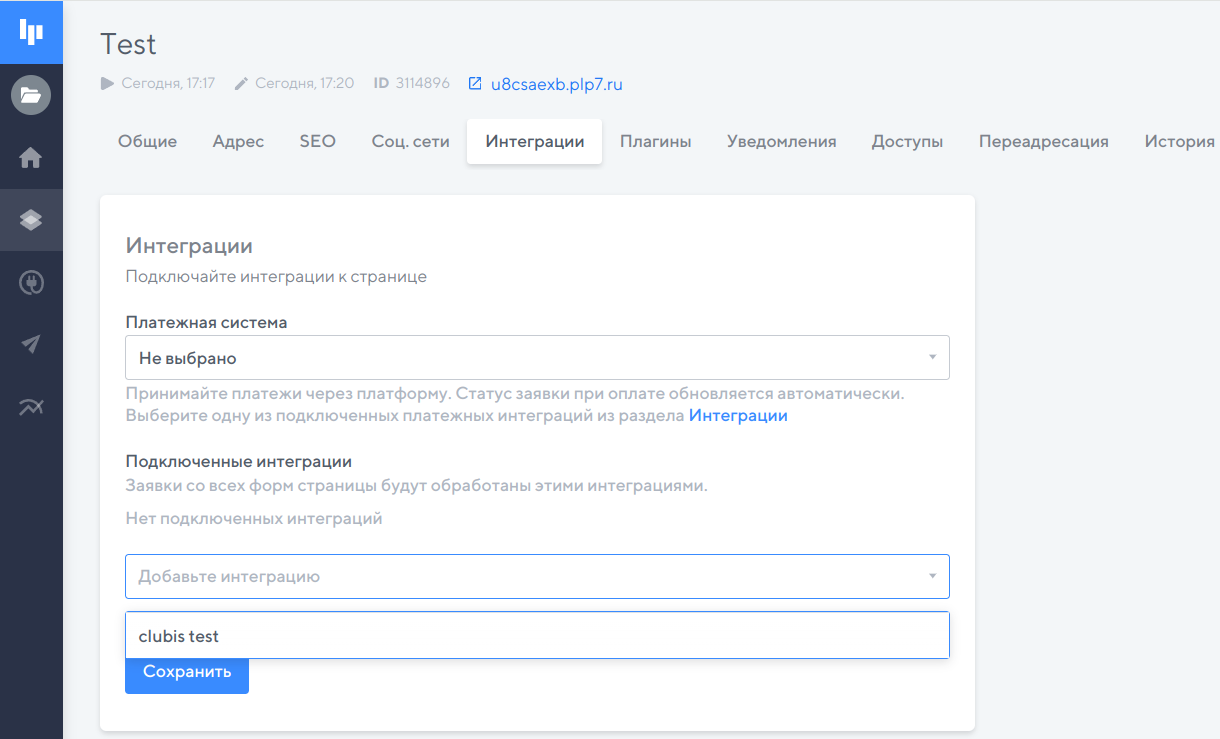Open the Платежная система dropdown
Image resolution: width=1220 pixels, height=739 pixels.
tap(537, 357)
